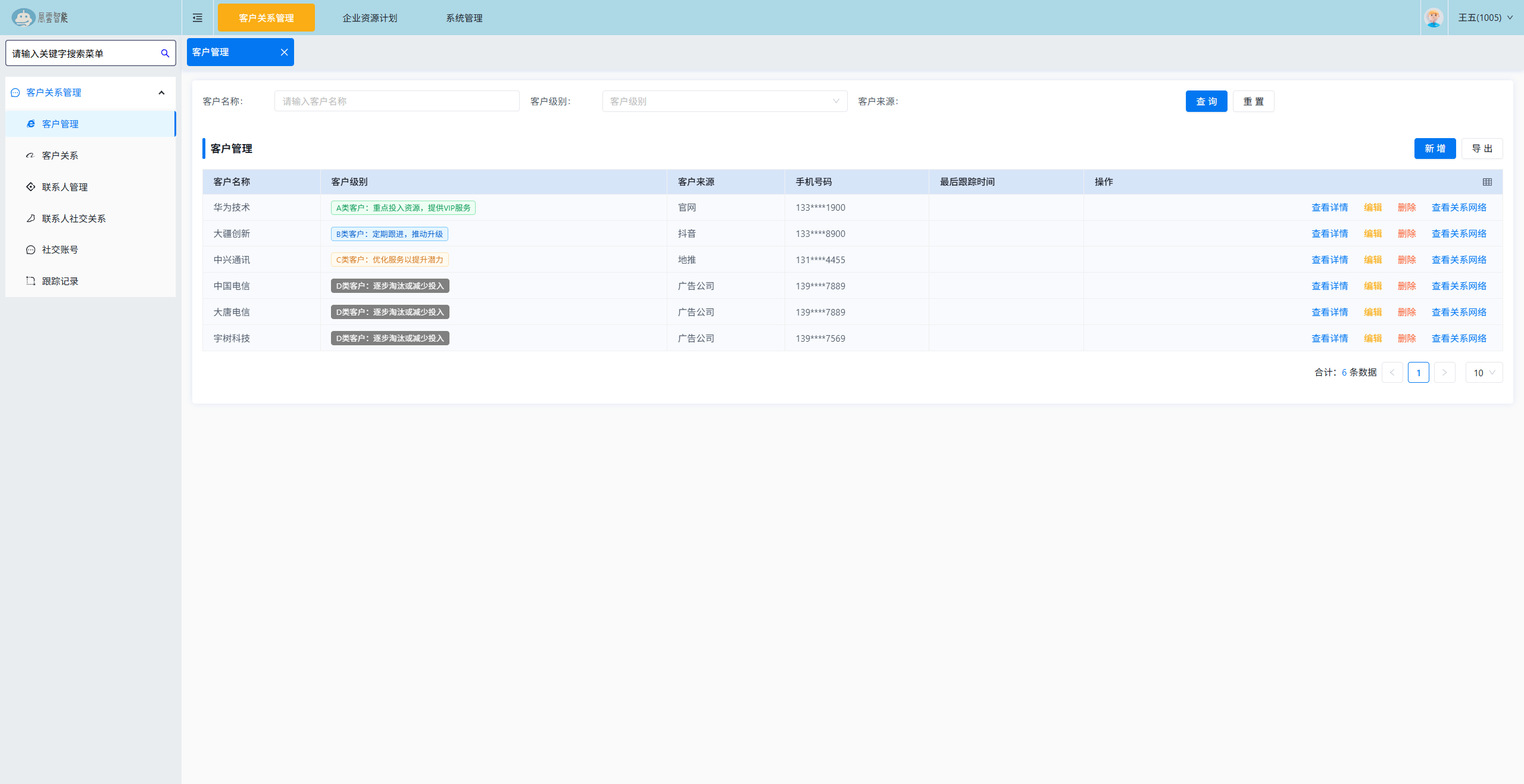Open 客户关系 via its sidebar icon
This screenshot has width=1524, height=784.
point(30,155)
